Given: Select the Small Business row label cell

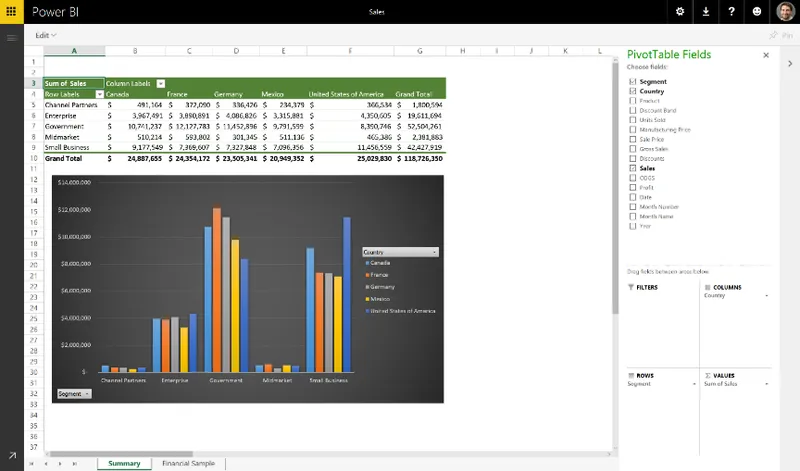Looking at the screenshot, I should (x=74, y=147).
